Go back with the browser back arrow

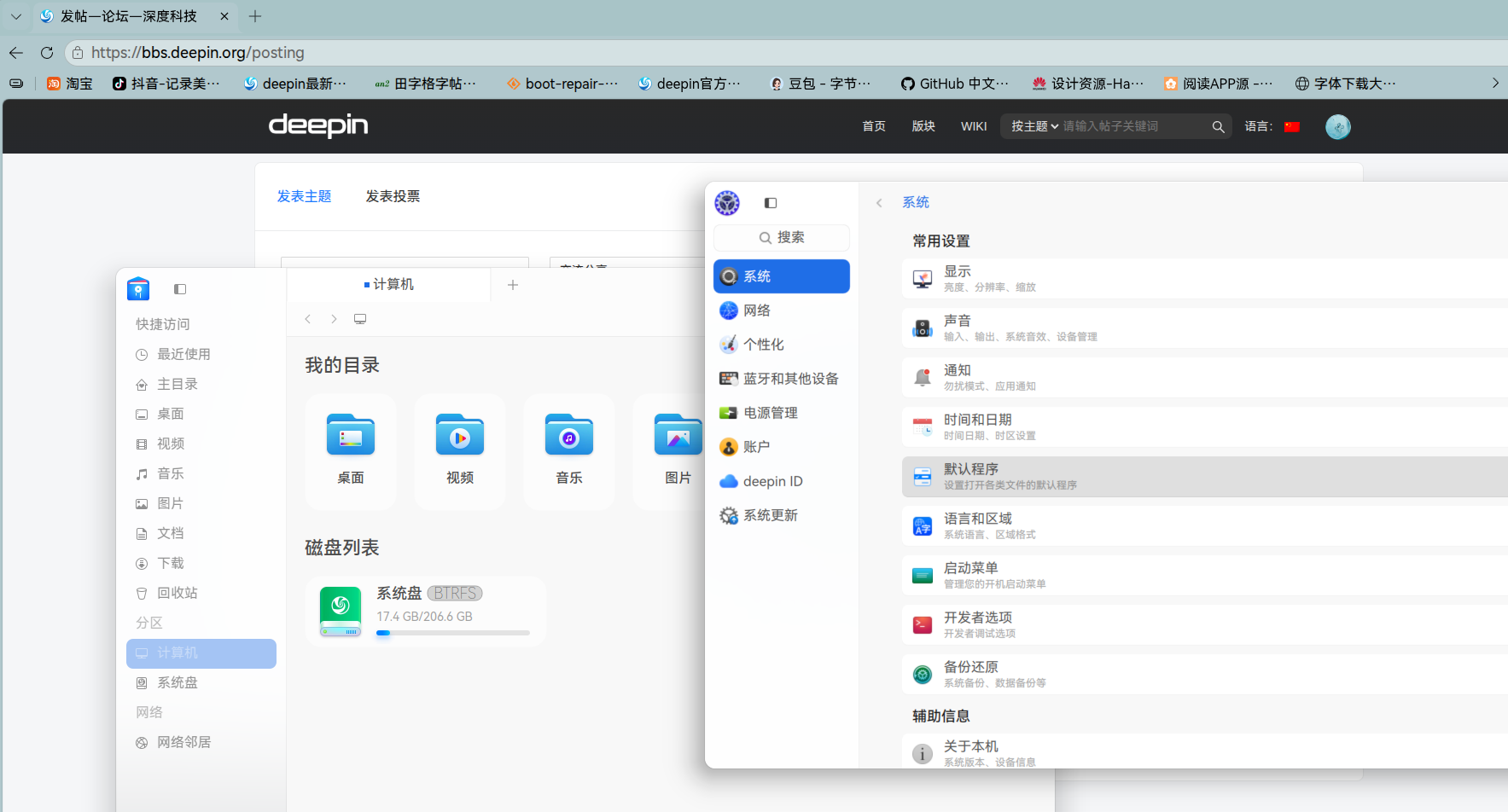16,53
